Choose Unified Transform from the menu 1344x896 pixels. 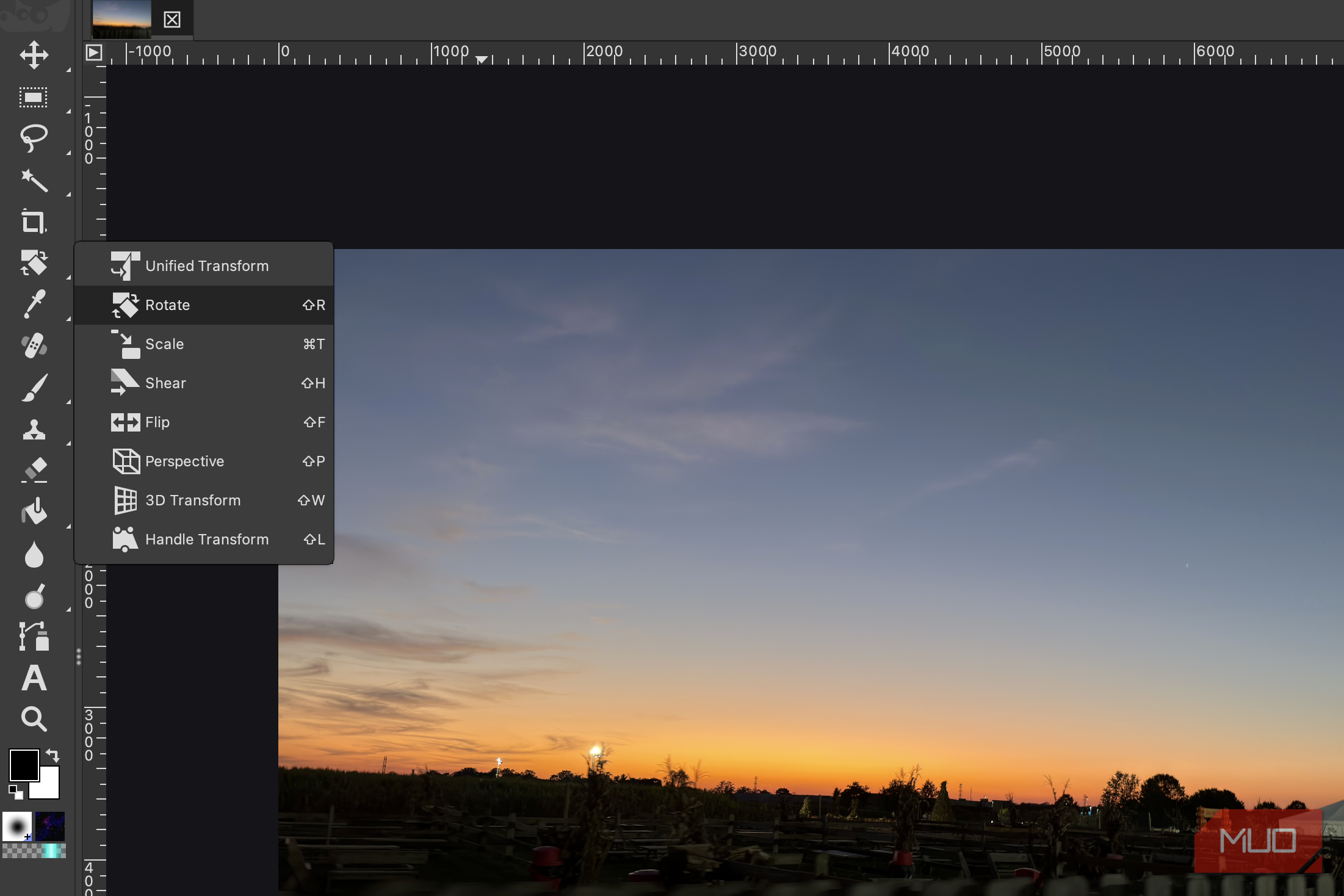click(x=206, y=266)
